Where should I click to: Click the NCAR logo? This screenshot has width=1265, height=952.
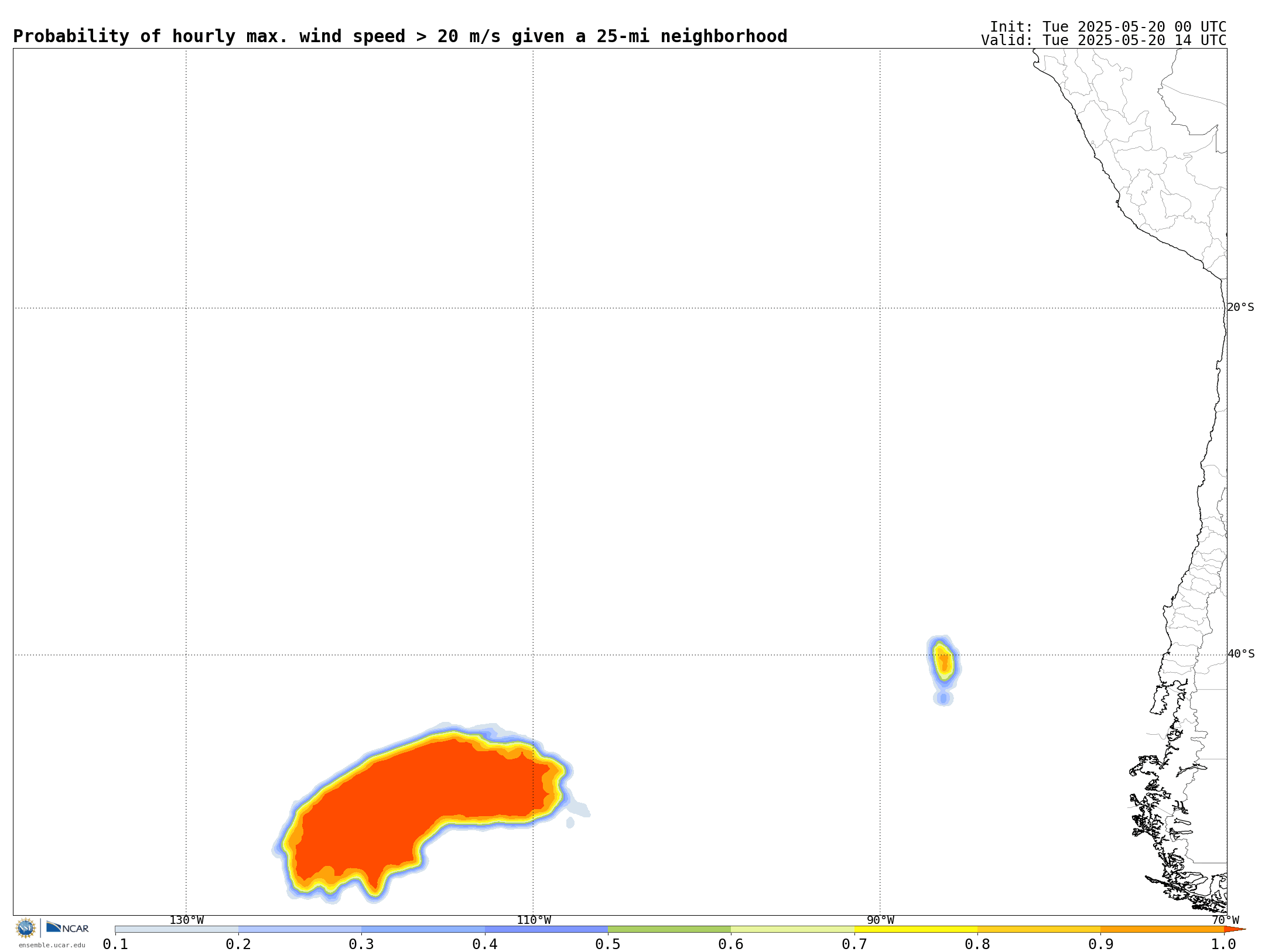67,927
